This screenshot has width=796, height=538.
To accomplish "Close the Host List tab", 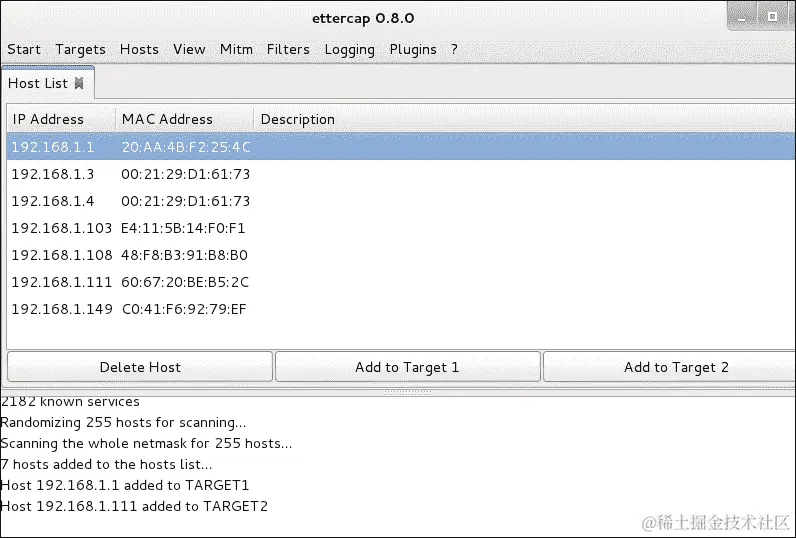I will tap(79, 83).
